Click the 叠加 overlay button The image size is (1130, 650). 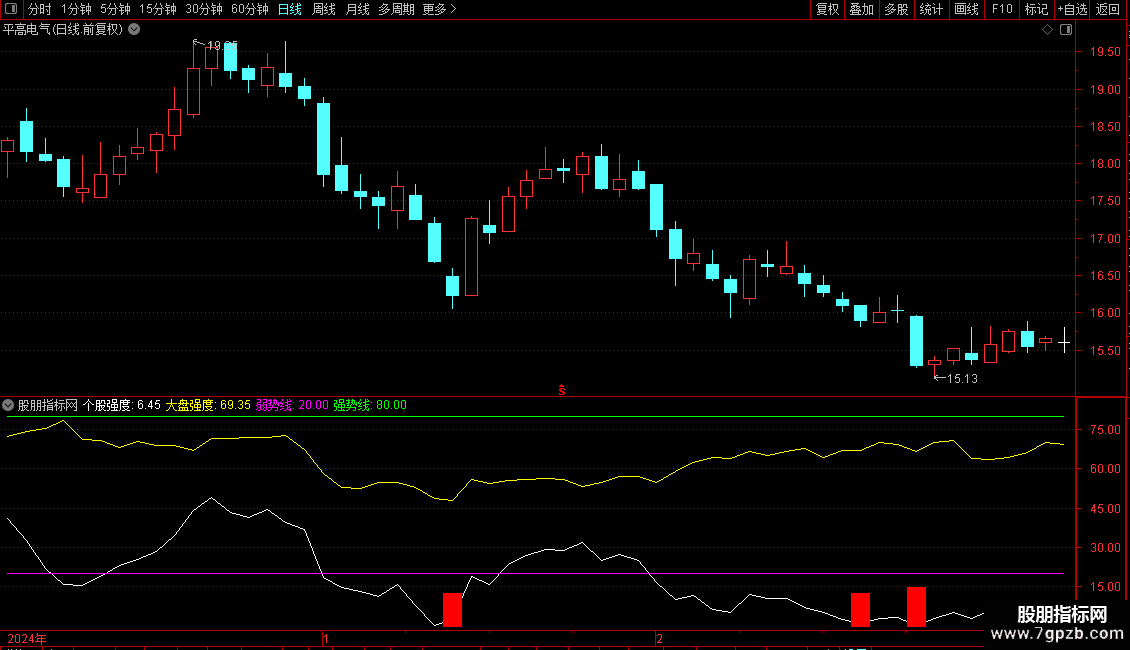coord(861,9)
